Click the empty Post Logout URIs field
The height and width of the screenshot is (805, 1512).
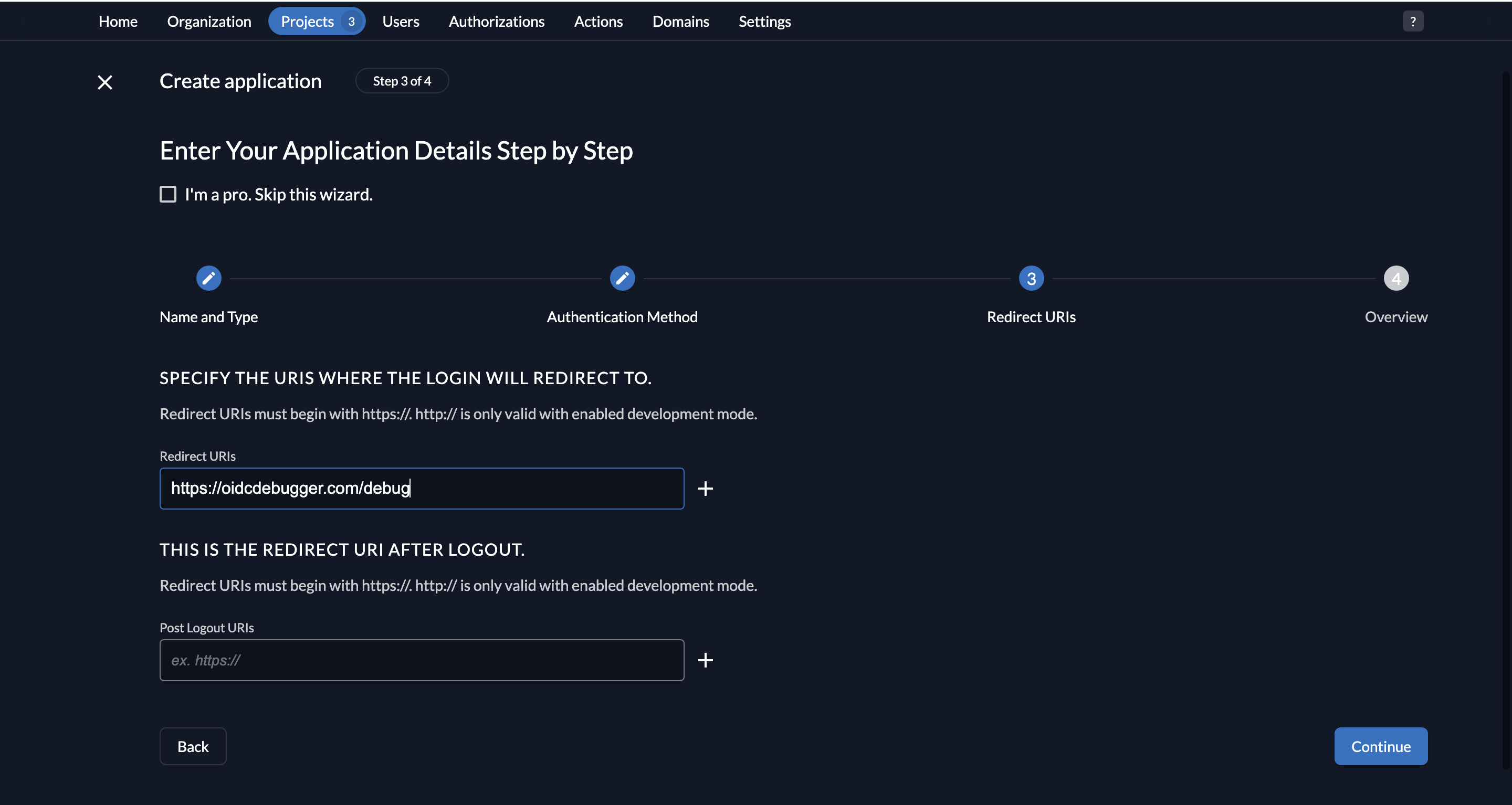422,660
